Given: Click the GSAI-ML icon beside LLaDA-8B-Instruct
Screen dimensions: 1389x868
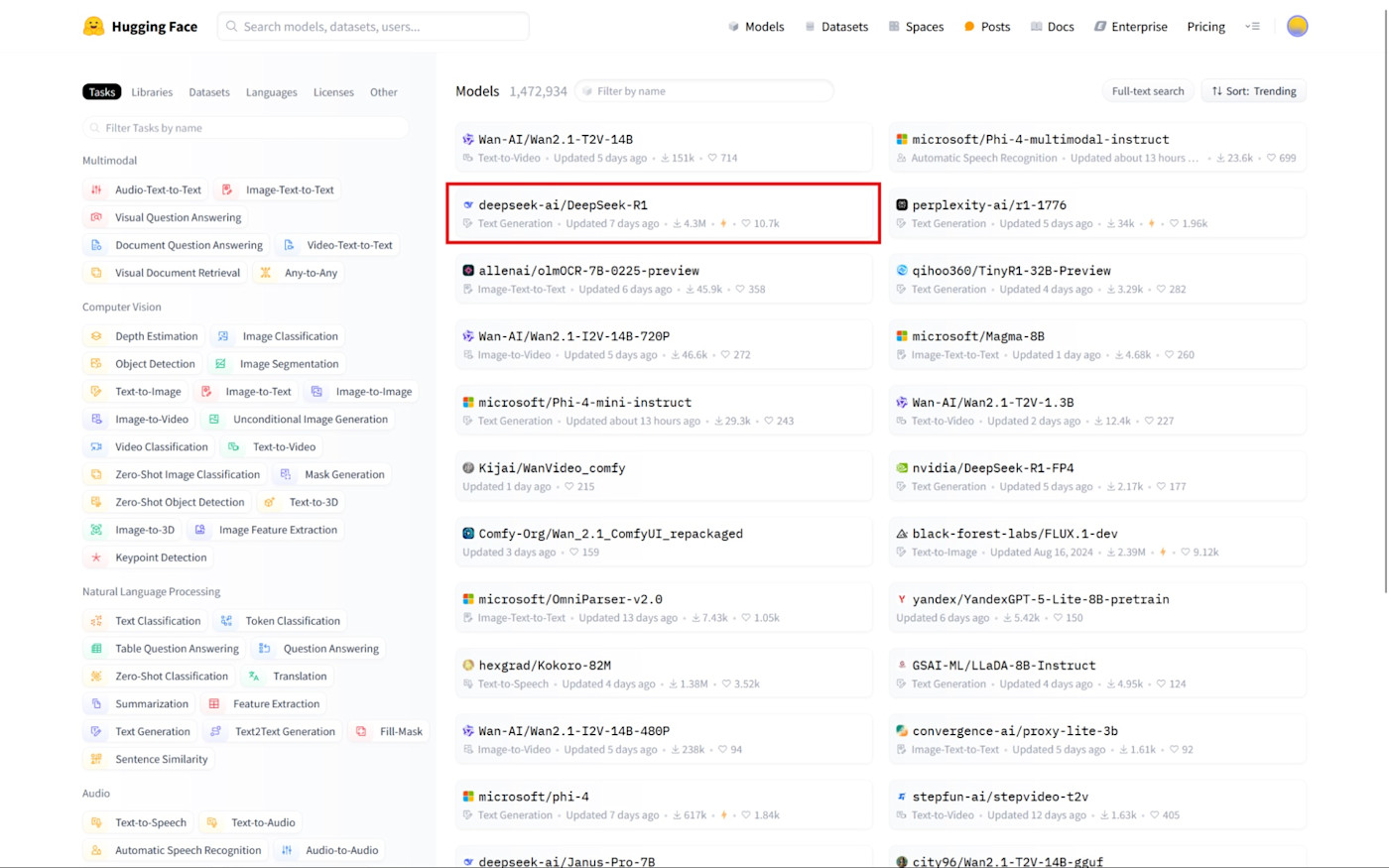Looking at the screenshot, I should pos(902,666).
